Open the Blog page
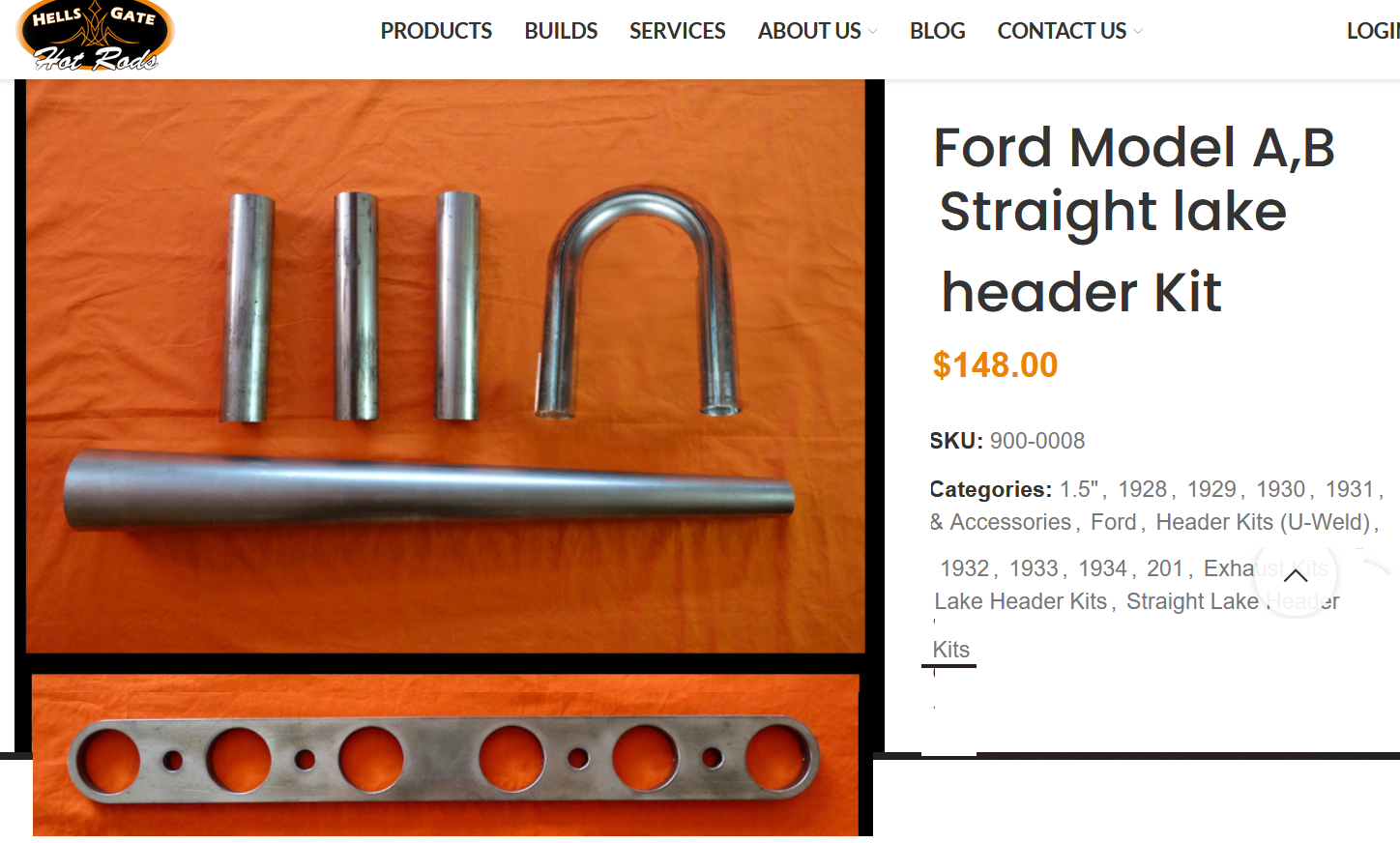 point(937,31)
